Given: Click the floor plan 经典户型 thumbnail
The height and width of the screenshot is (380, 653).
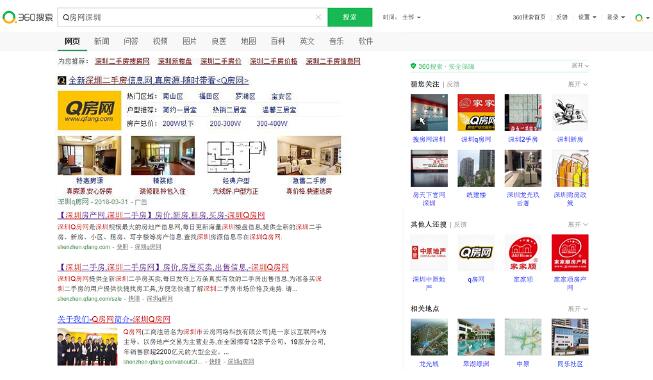Looking at the screenshot, I should click(x=236, y=155).
